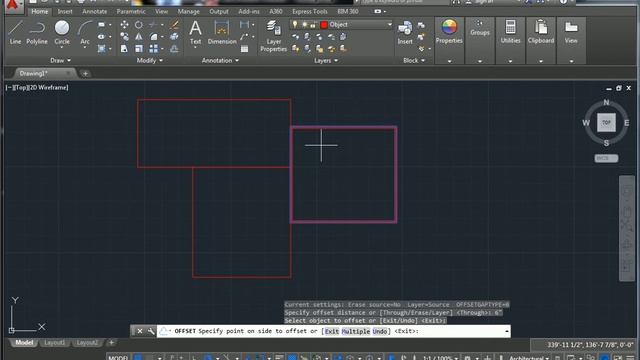The image size is (640, 360).
Task: Click the Hatch tool icon in Draw panel
Action: point(102,49)
